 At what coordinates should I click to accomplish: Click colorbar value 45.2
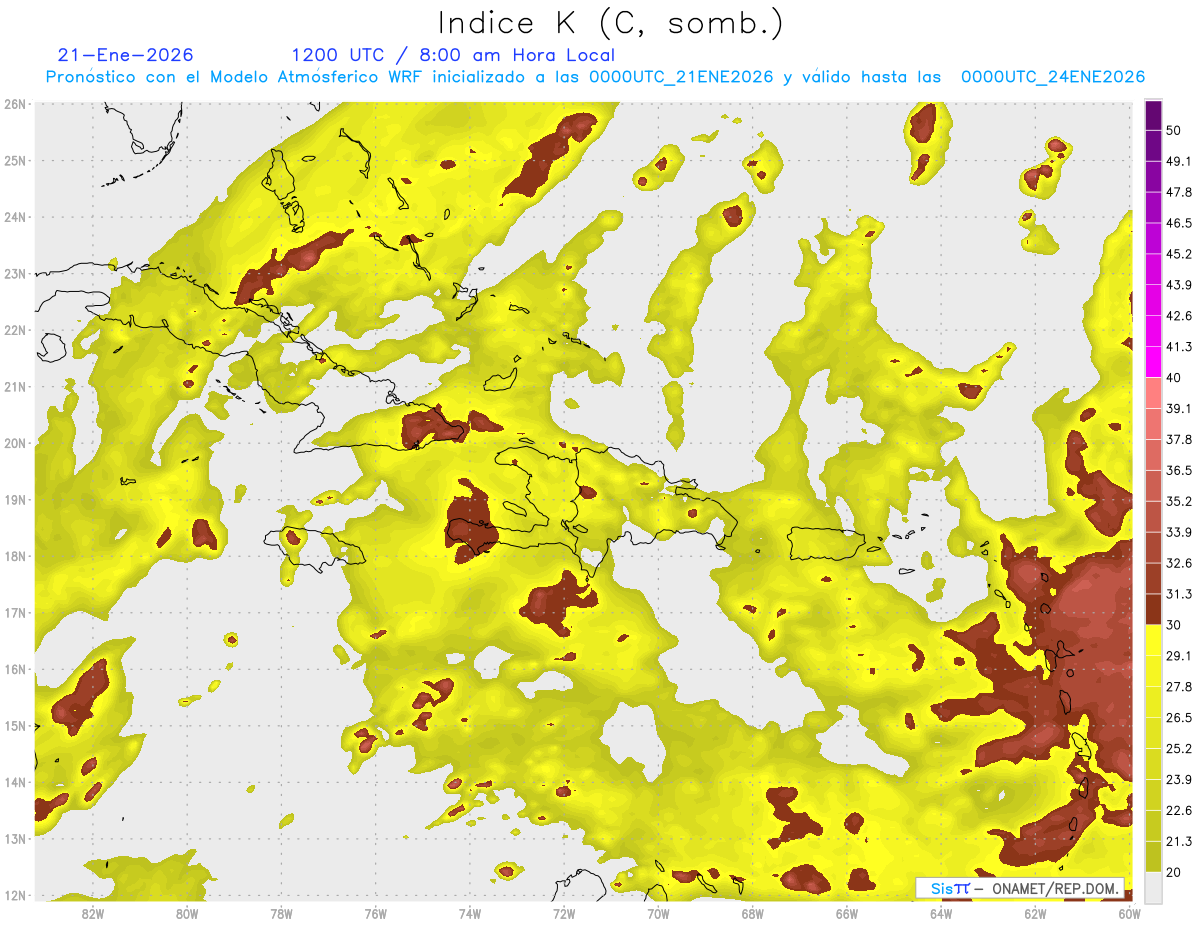coord(1178,254)
